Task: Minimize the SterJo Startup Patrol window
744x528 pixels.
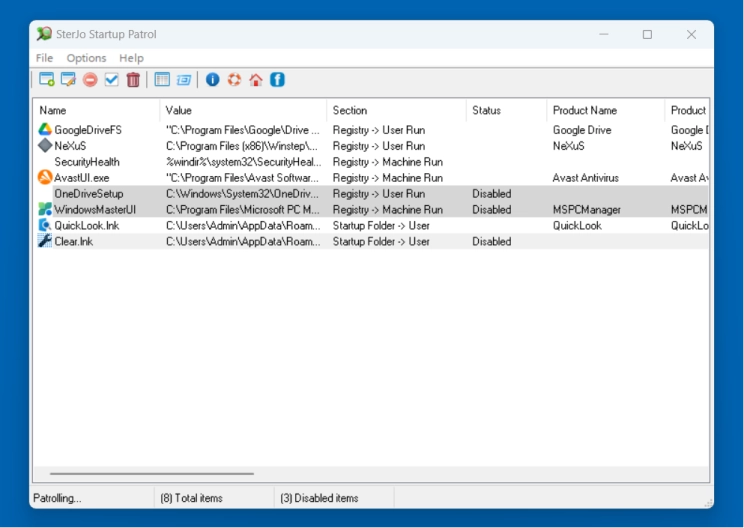Action: click(604, 34)
